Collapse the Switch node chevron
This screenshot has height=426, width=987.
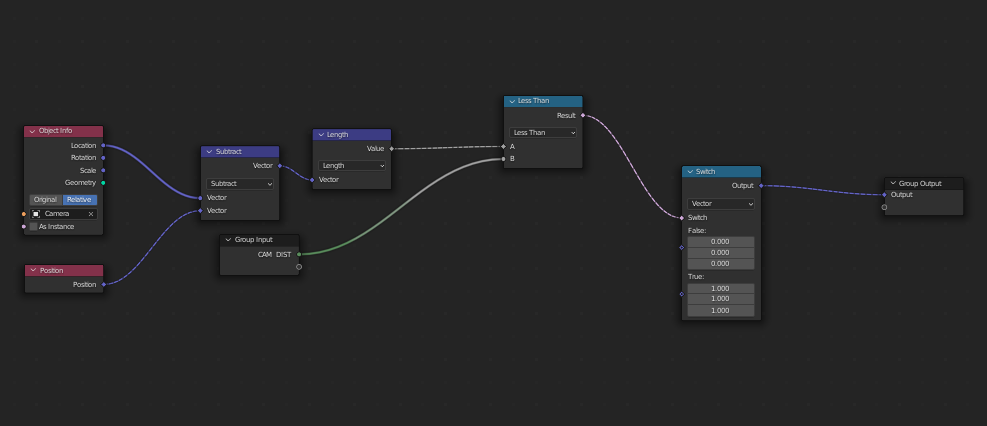coord(691,172)
